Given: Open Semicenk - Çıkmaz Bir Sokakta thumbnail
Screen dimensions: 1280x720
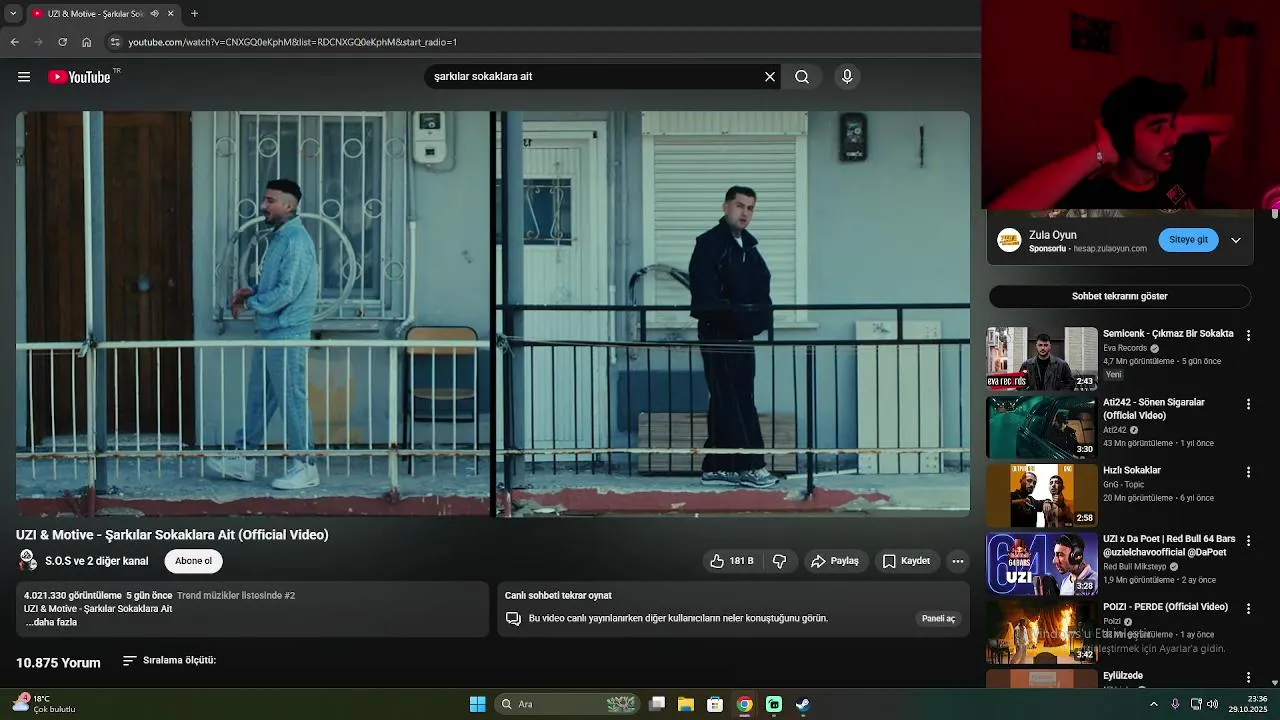Looking at the screenshot, I should click(1042, 358).
